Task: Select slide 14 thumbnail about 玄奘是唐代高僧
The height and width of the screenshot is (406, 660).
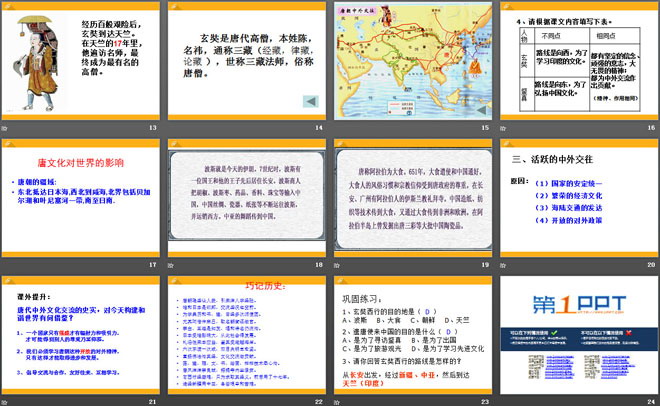Action: [x=247, y=61]
